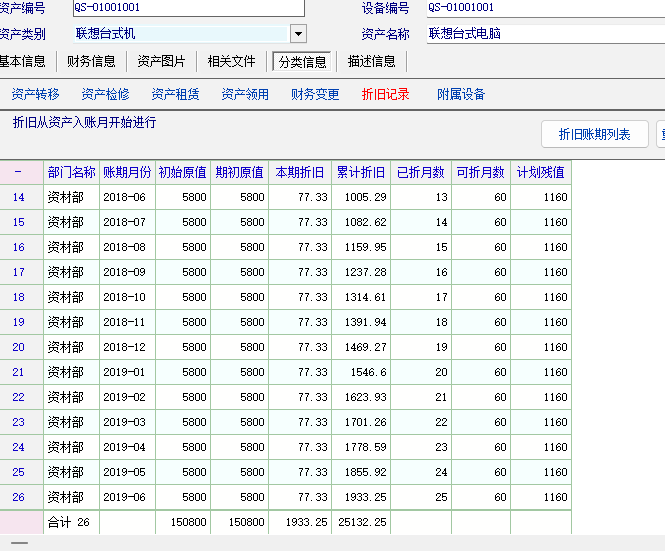The height and width of the screenshot is (551, 665).
Task: Click the 资产编号 input field
Action: tap(187, 8)
